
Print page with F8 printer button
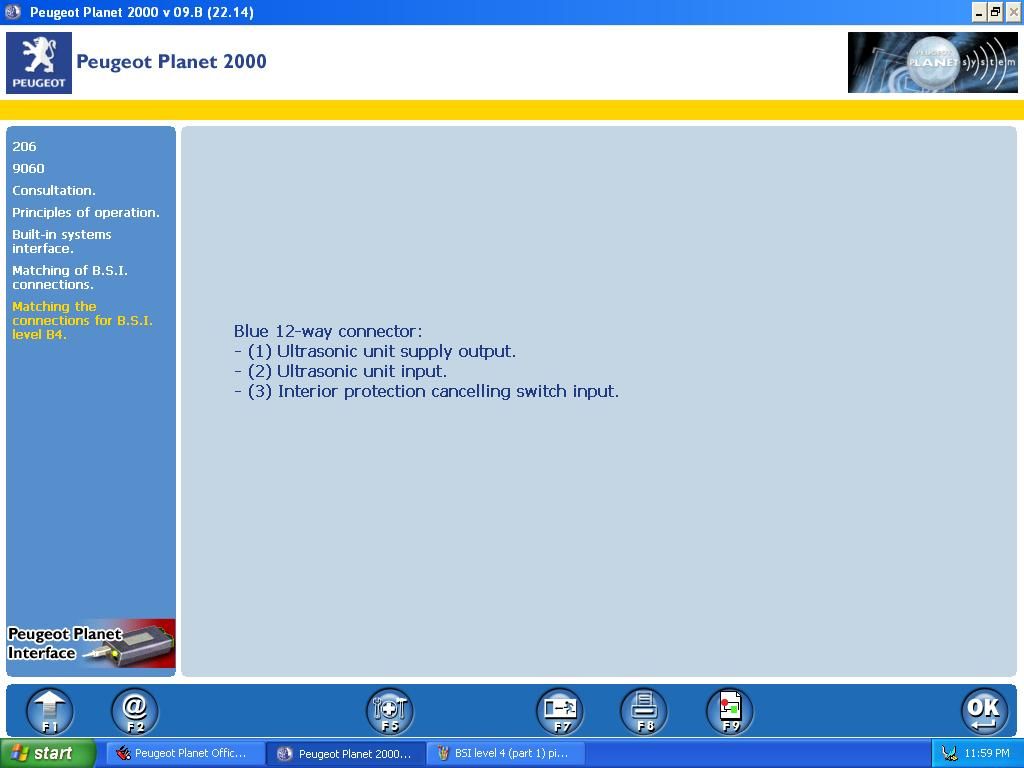tap(645, 711)
